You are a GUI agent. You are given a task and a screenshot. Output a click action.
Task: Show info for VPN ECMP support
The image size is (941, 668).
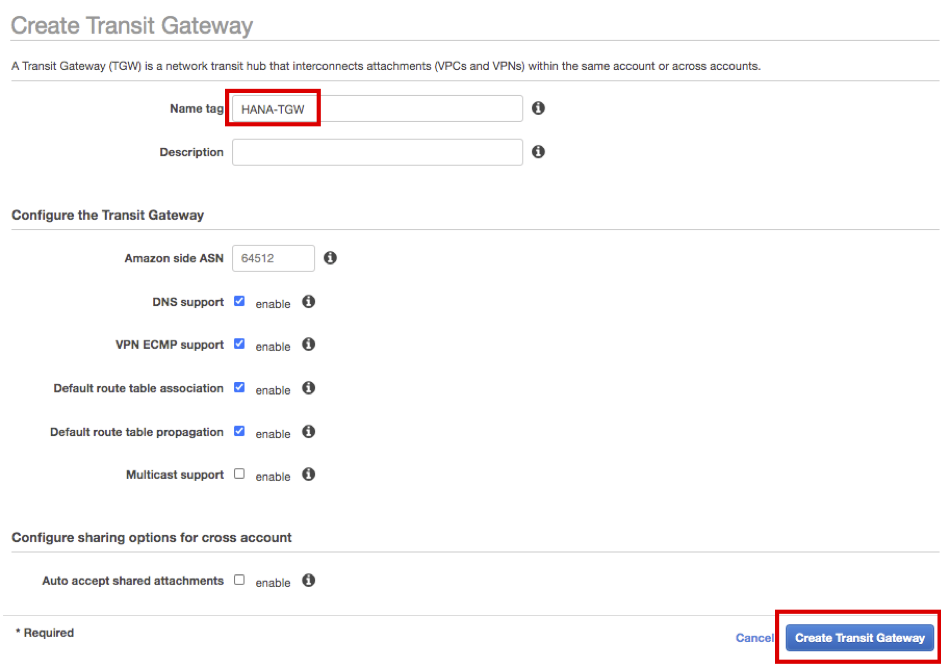(x=309, y=345)
